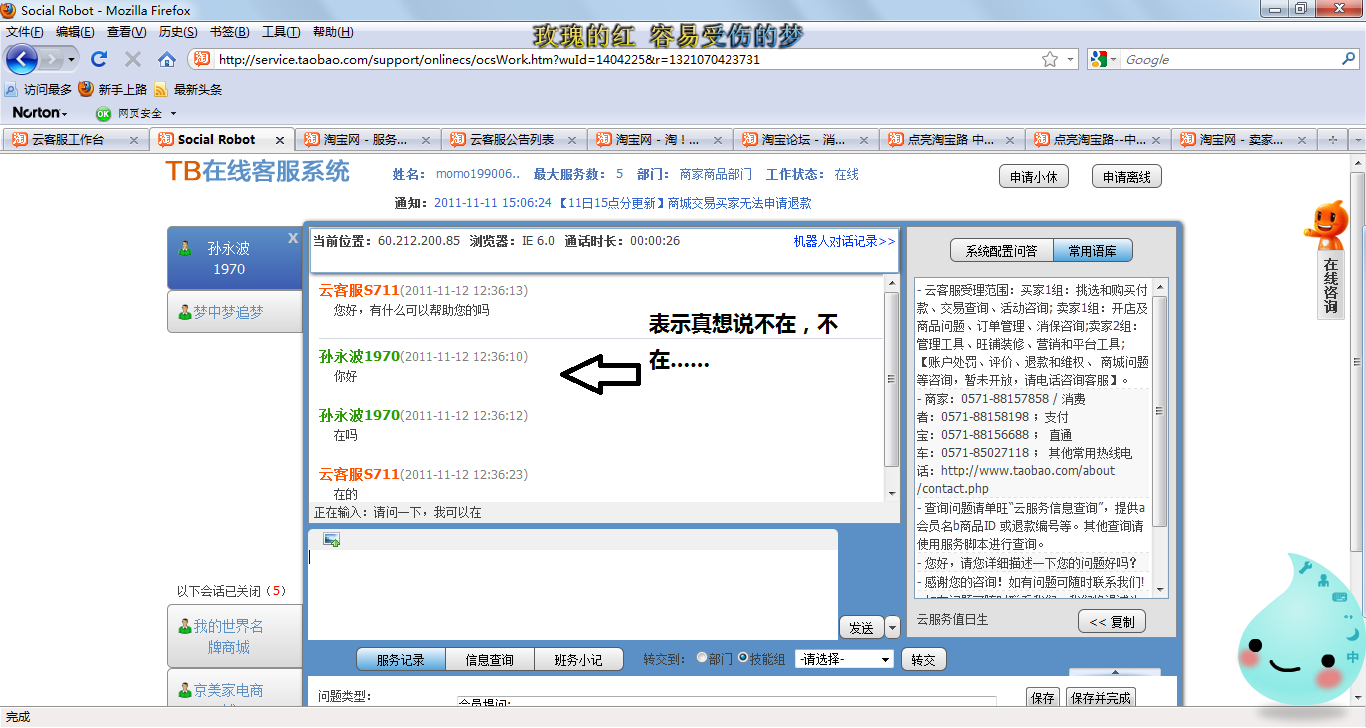Open the URL bar history dropdown arrow
The width and height of the screenshot is (1366, 728).
(1071, 59)
